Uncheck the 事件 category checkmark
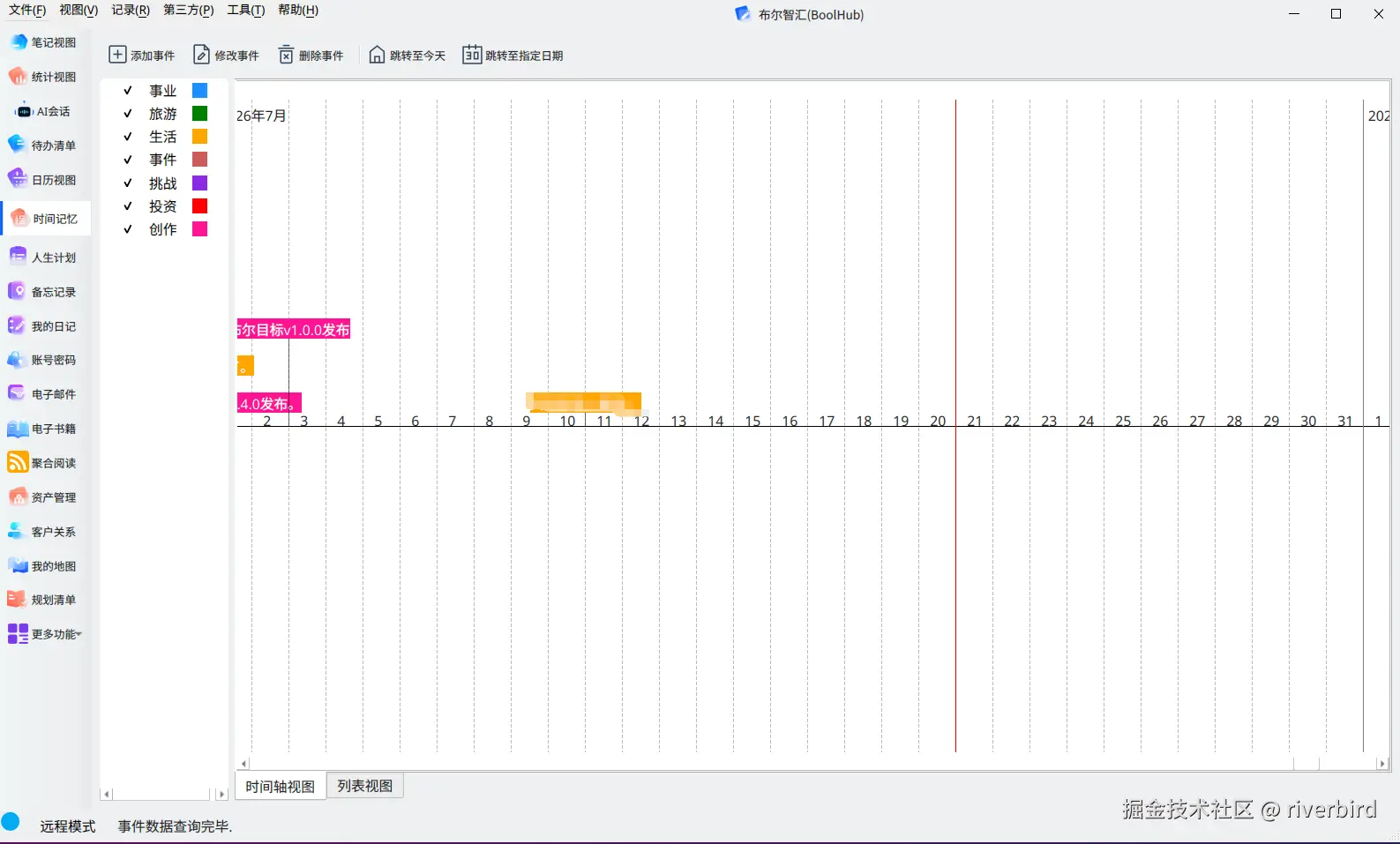The image size is (1400, 844). tap(128, 160)
